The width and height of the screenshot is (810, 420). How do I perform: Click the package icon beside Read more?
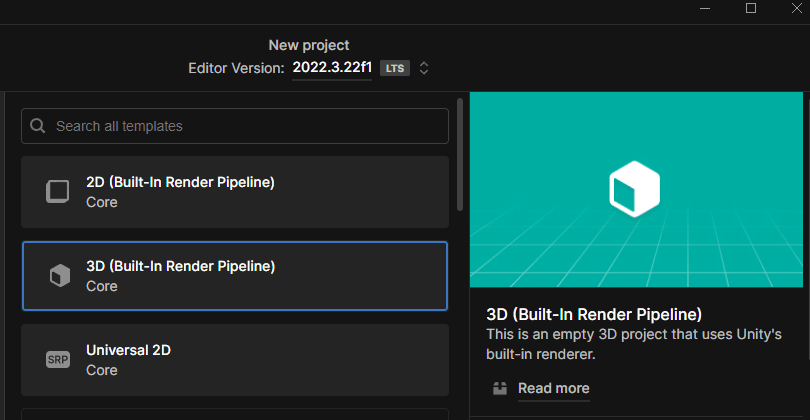[500, 388]
